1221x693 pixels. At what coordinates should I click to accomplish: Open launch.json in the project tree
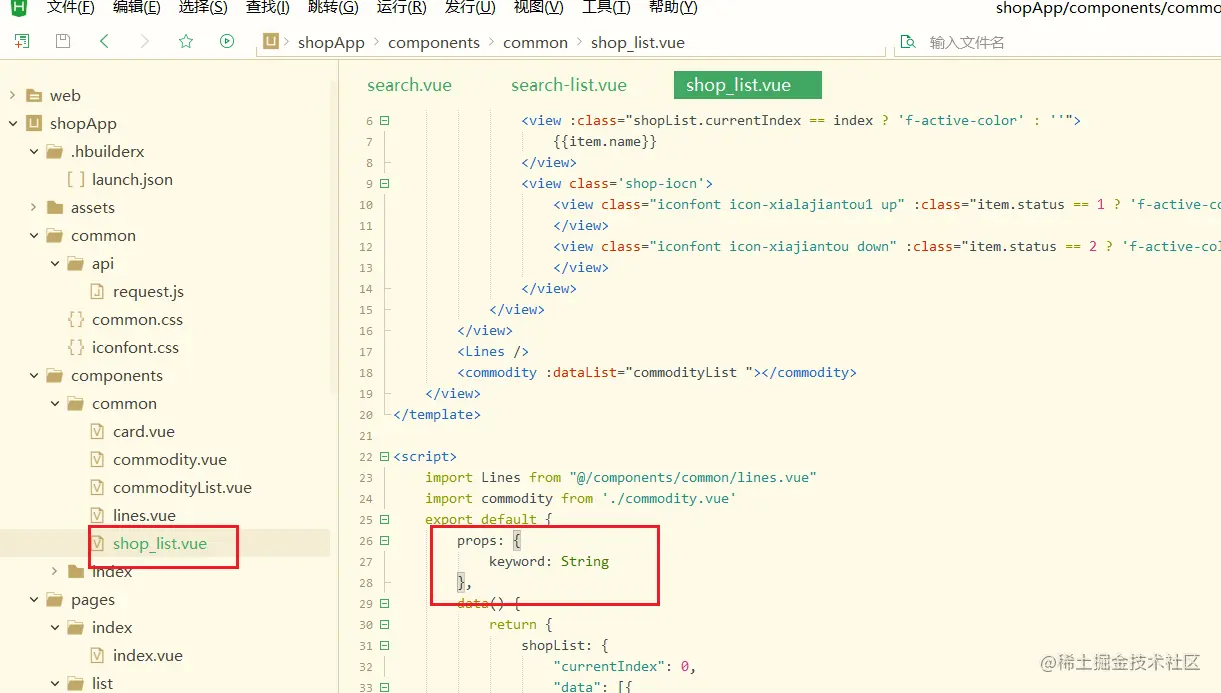(132, 179)
